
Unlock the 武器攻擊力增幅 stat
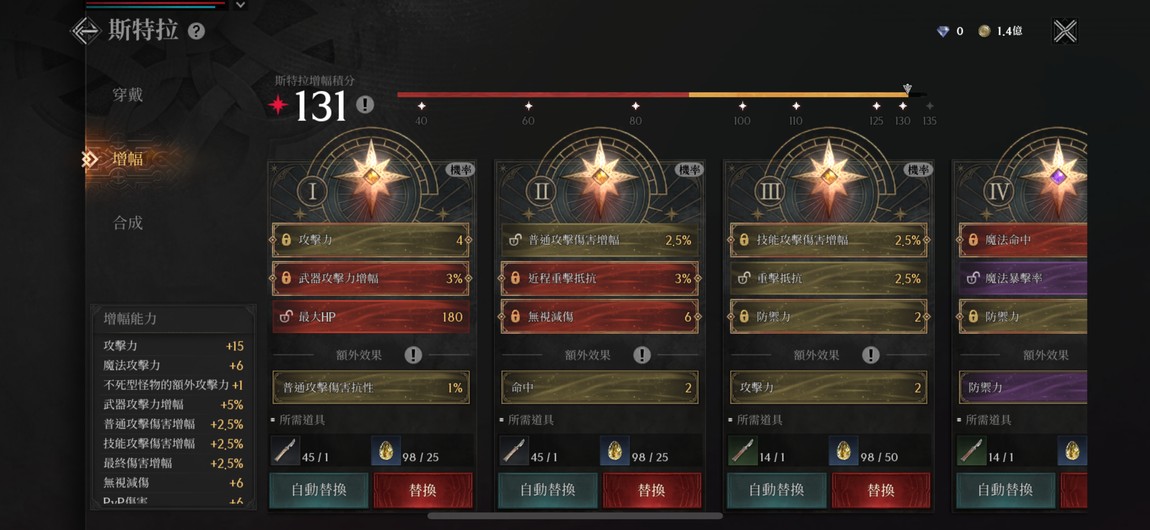coord(286,279)
